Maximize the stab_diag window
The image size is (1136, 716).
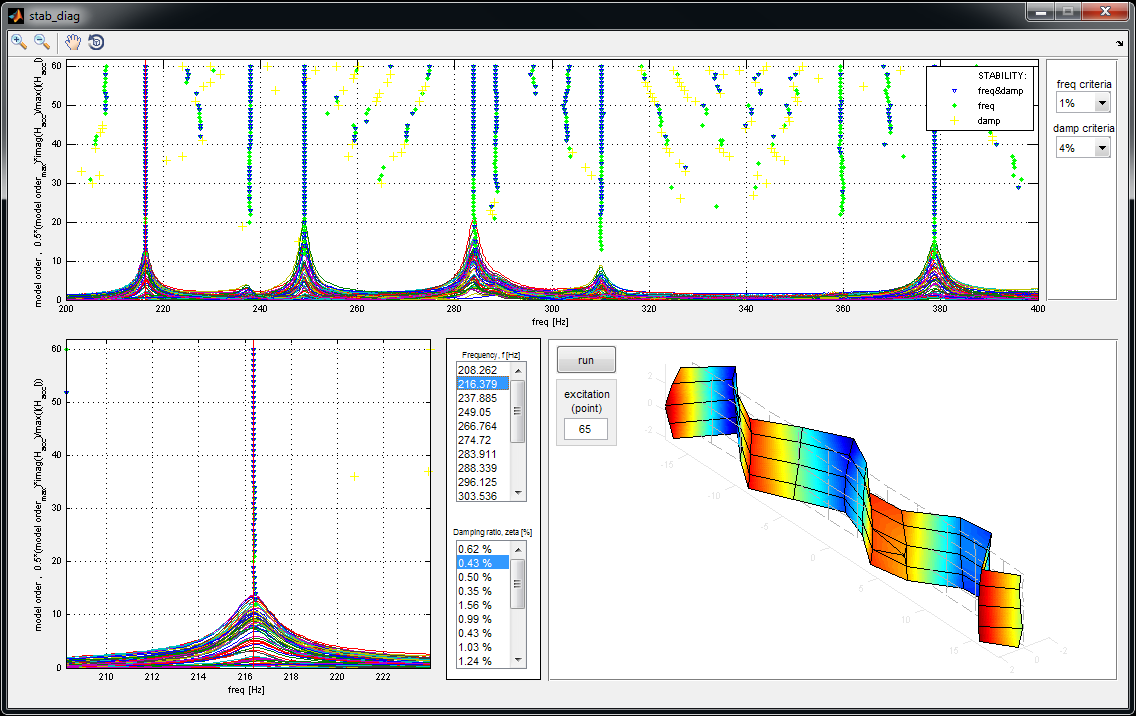point(1068,12)
